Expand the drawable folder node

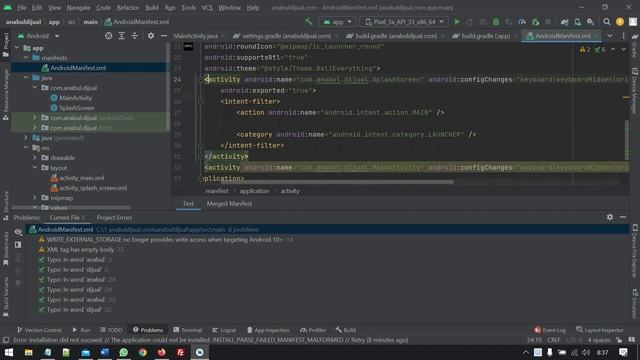(35, 158)
